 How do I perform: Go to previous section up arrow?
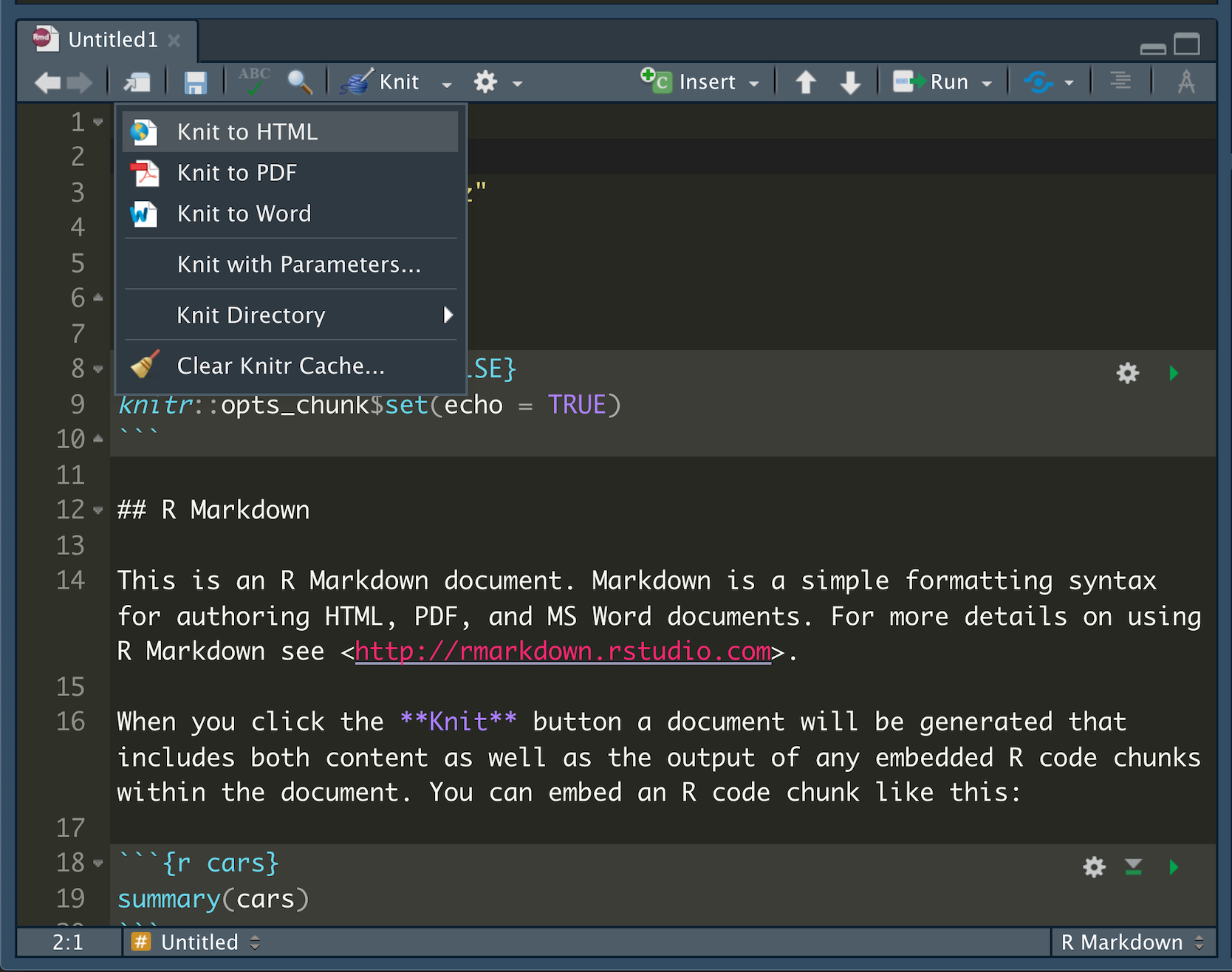coord(806,82)
